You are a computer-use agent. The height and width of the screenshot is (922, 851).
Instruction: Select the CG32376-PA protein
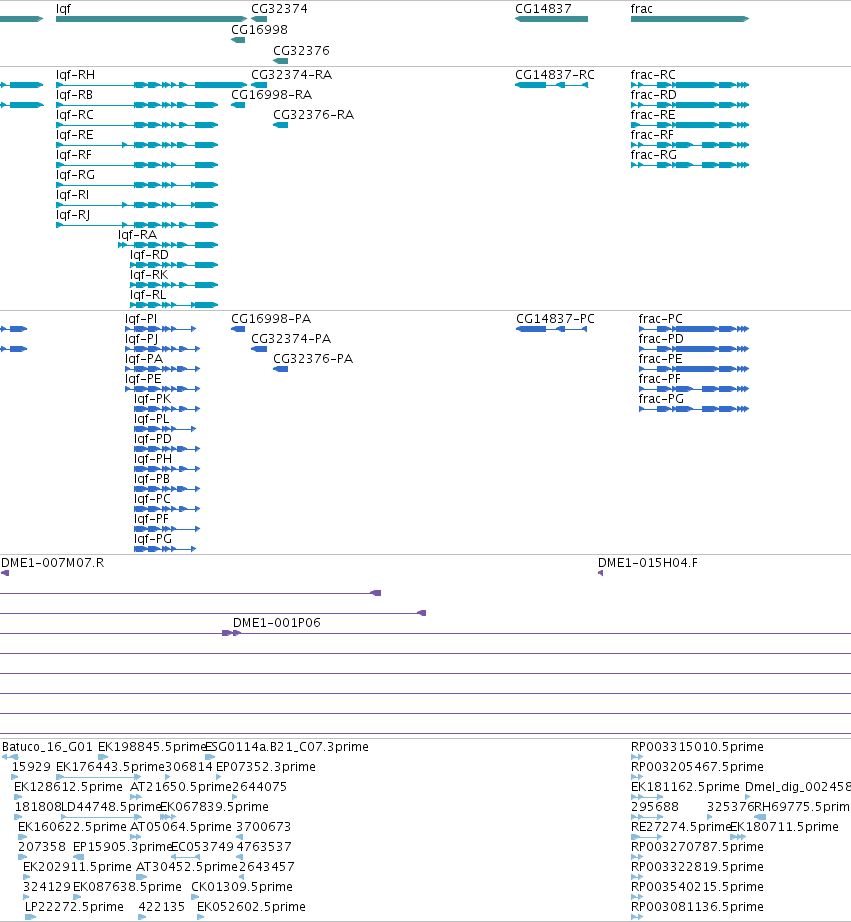tap(281, 369)
